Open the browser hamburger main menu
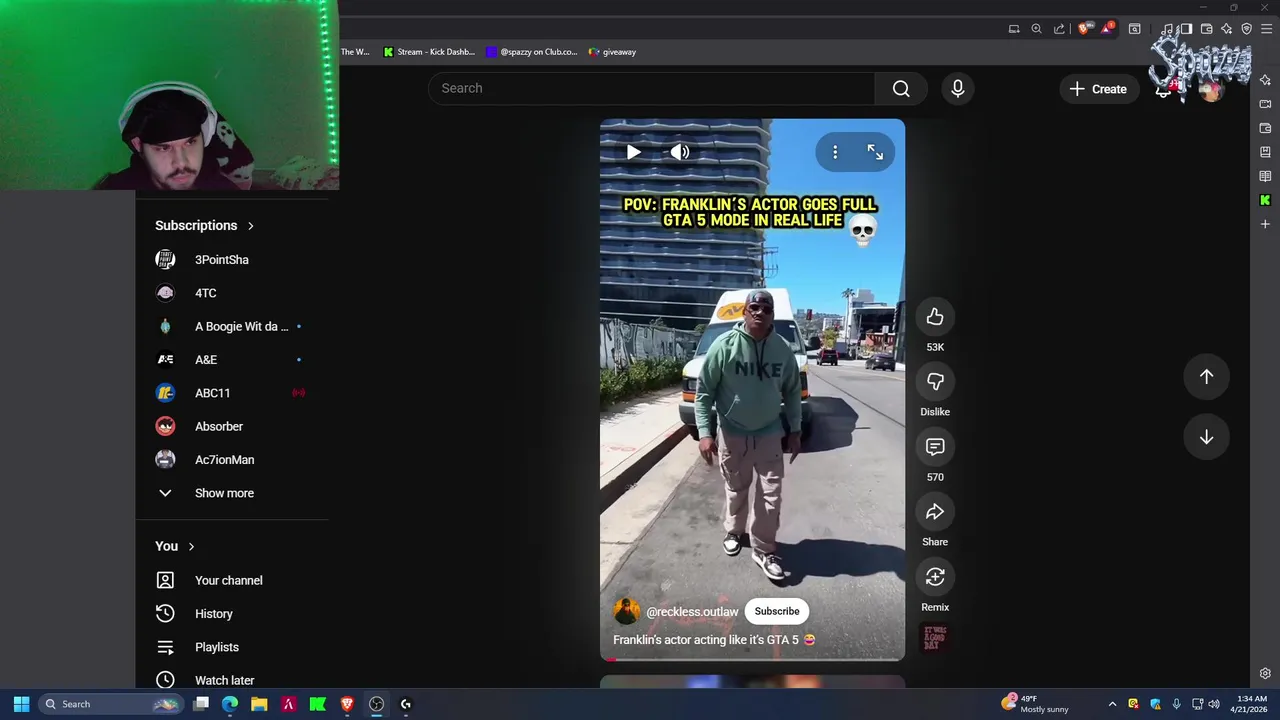The image size is (1280, 720). pyautogui.click(x=1265, y=29)
